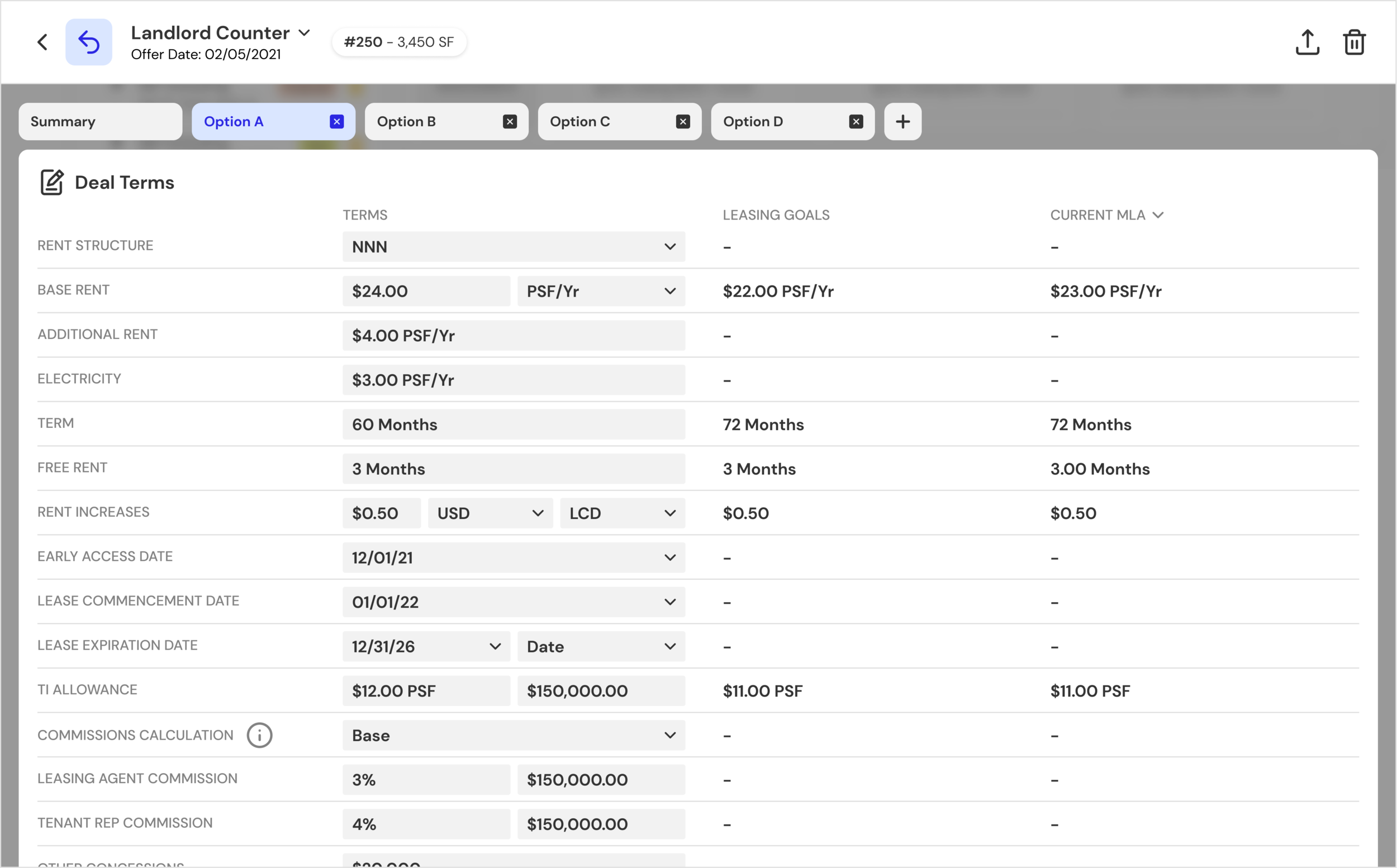1397x868 pixels.
Task: Click the delete/trash icon
Action: (x=1353, y=42)
